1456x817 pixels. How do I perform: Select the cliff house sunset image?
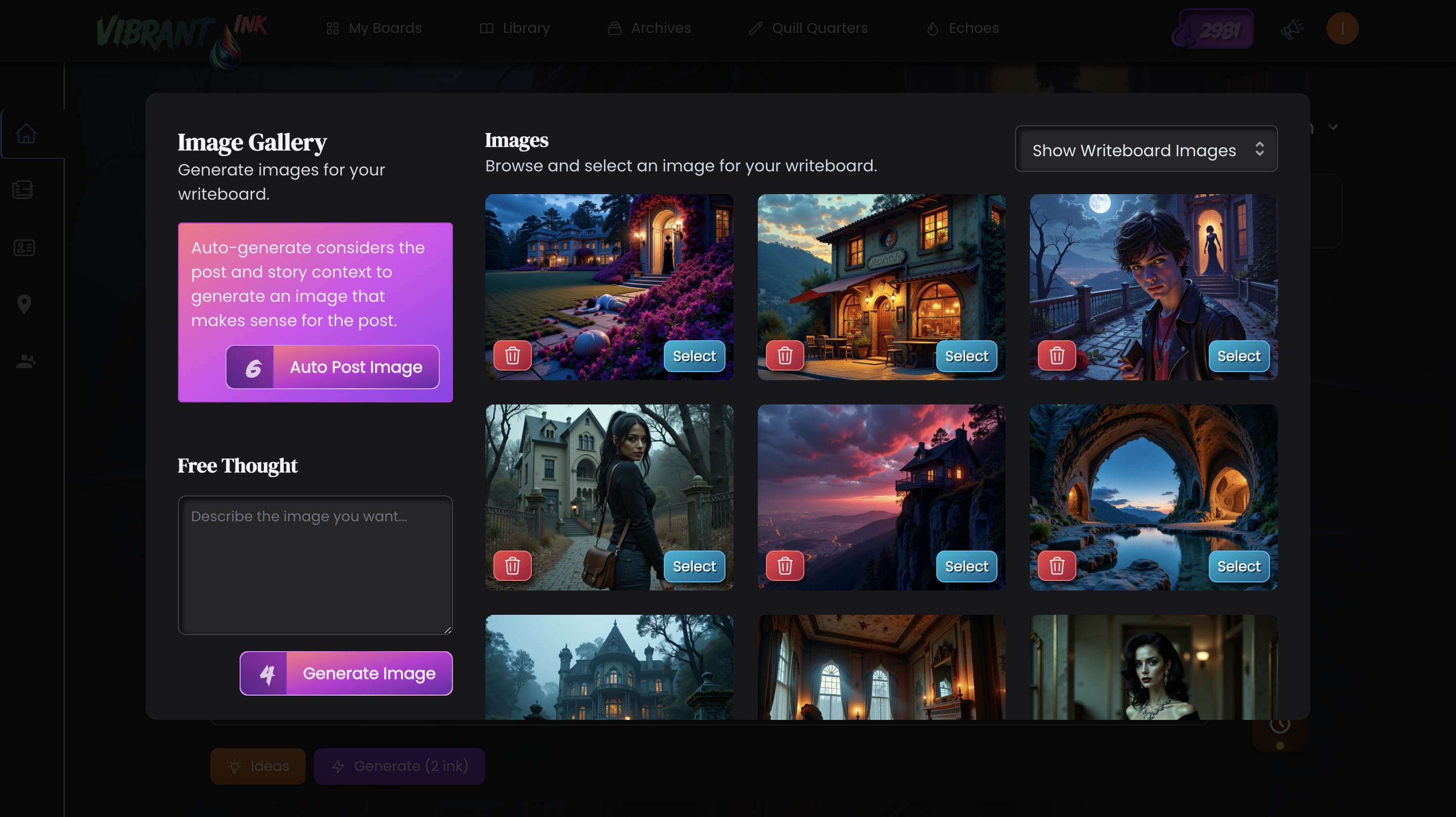[x=966, y=566]
